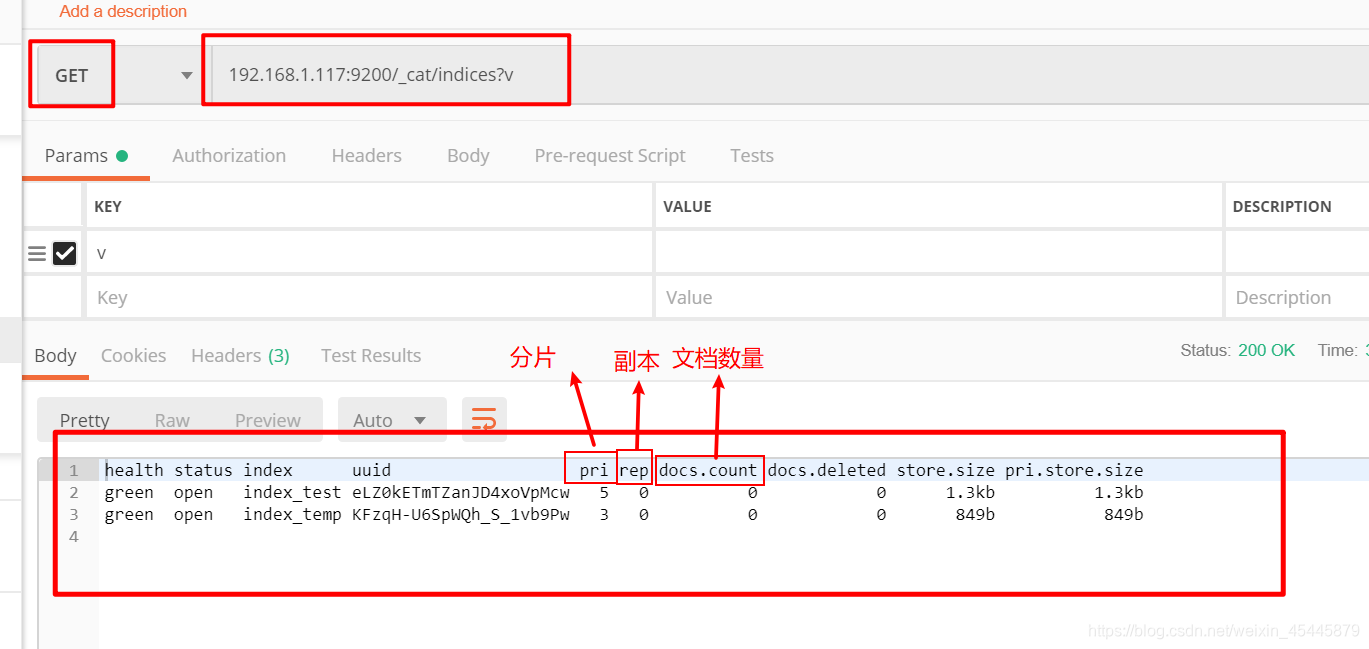The width and height of the screenshot is (1369, 649).
Task: Click the new Key placeholder field
Action: 369,298
